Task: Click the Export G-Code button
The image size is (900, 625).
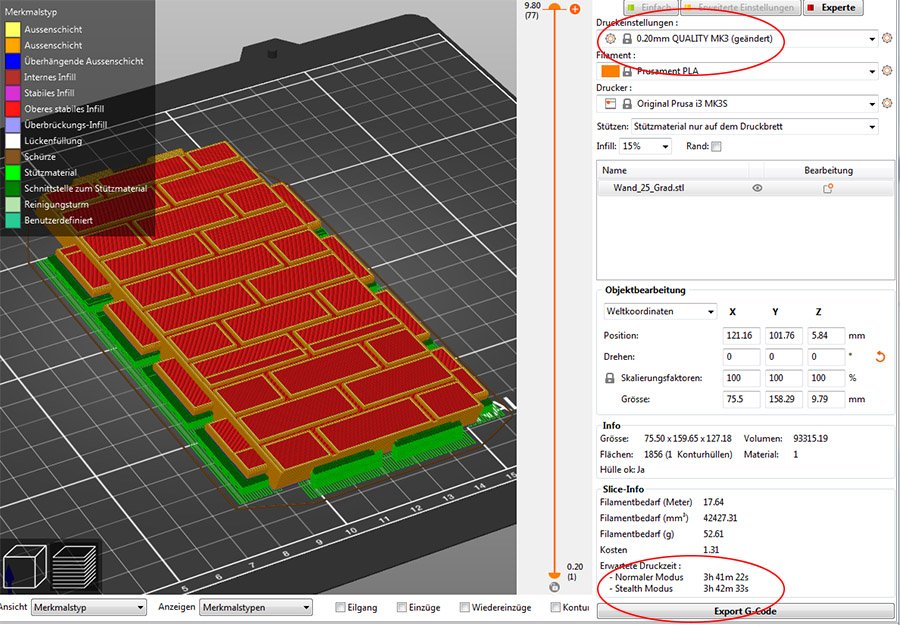Action: (744, 611)
